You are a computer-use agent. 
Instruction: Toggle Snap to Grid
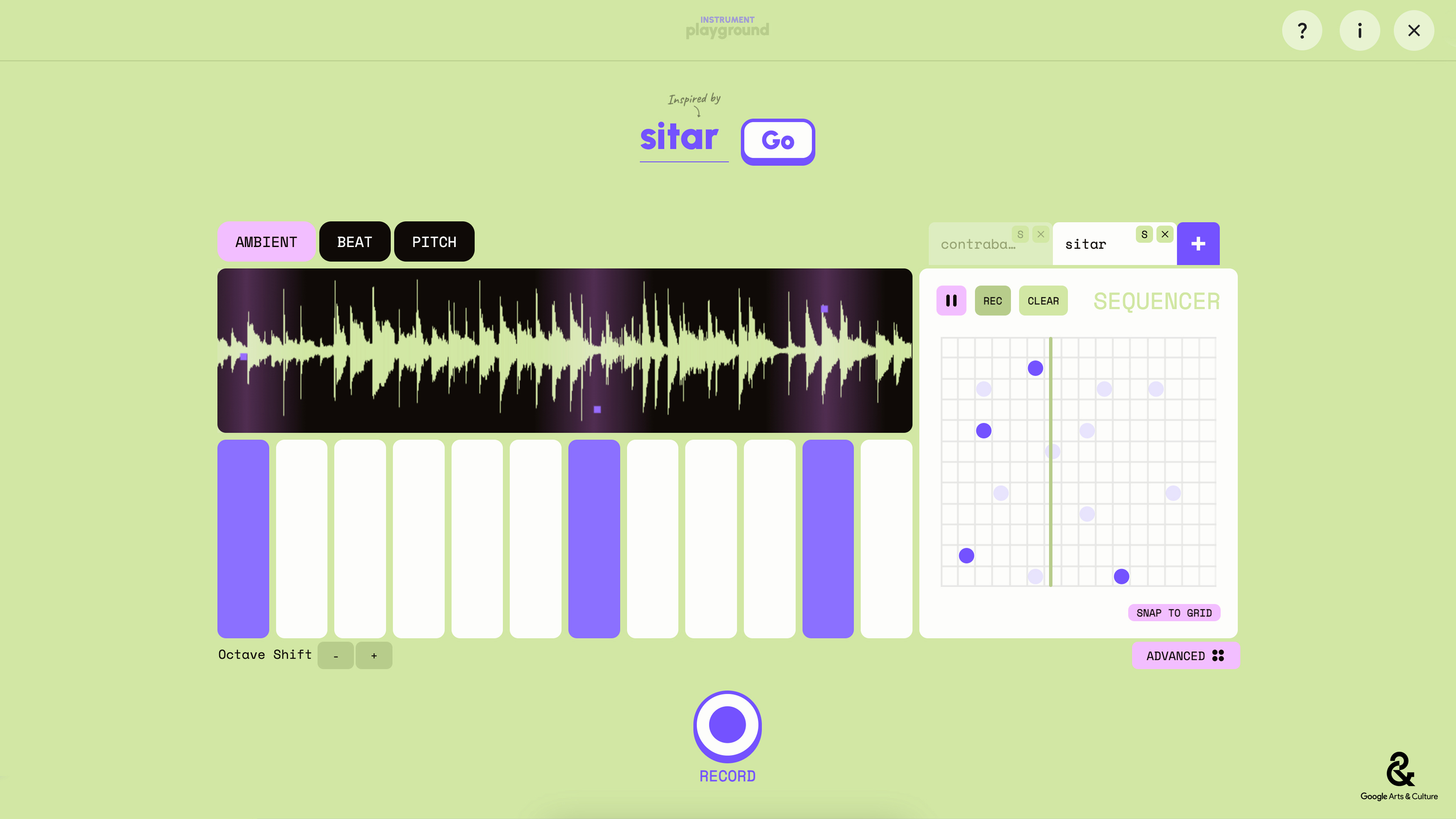click(1174, 613)
